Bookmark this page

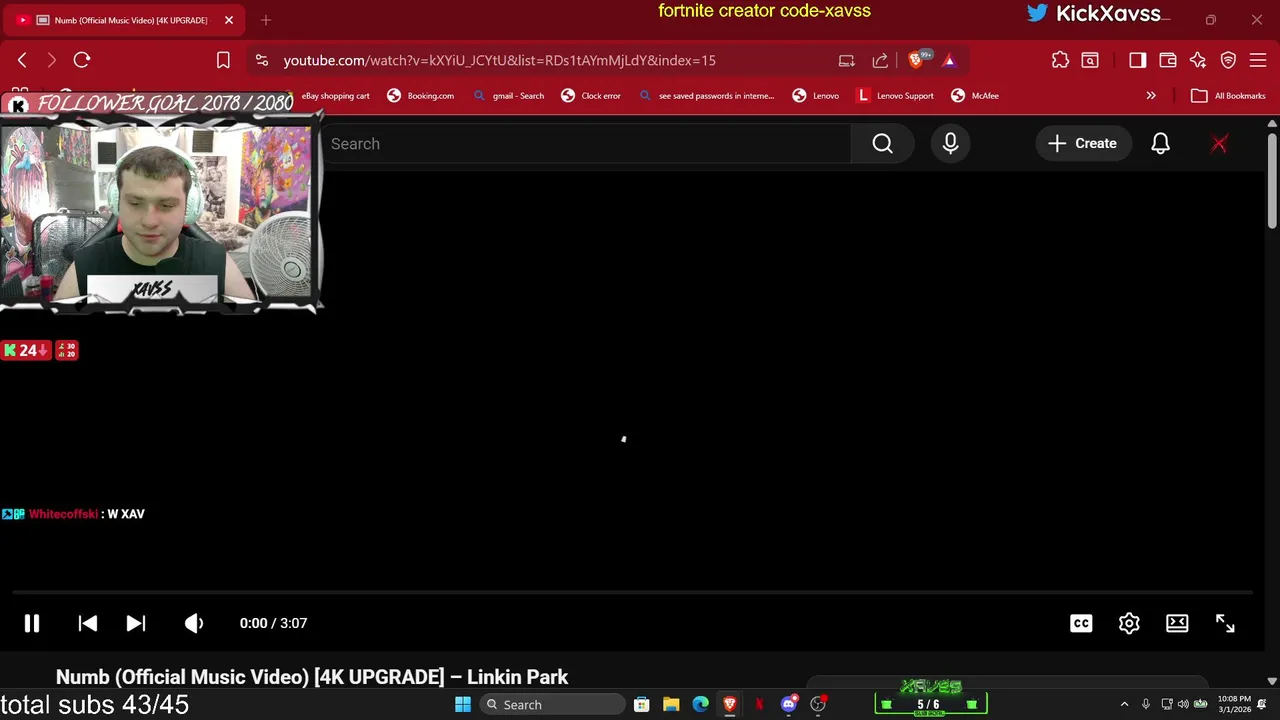[x=223, y=60]
